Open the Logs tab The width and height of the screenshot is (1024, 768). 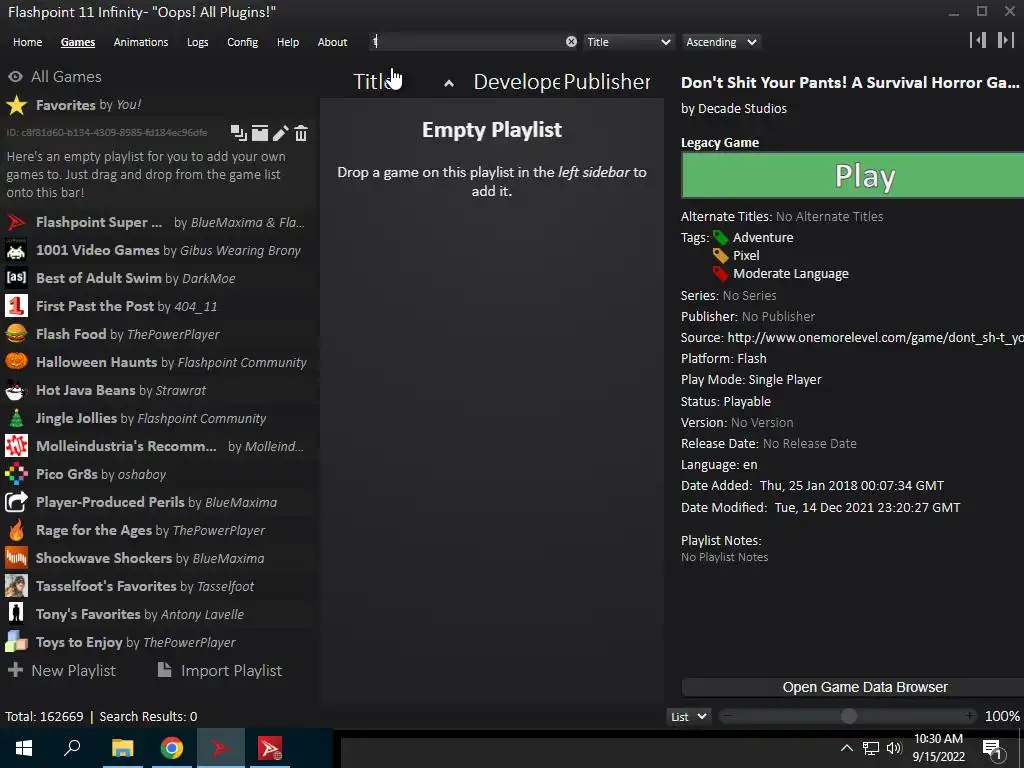click(x=197, y=42)
